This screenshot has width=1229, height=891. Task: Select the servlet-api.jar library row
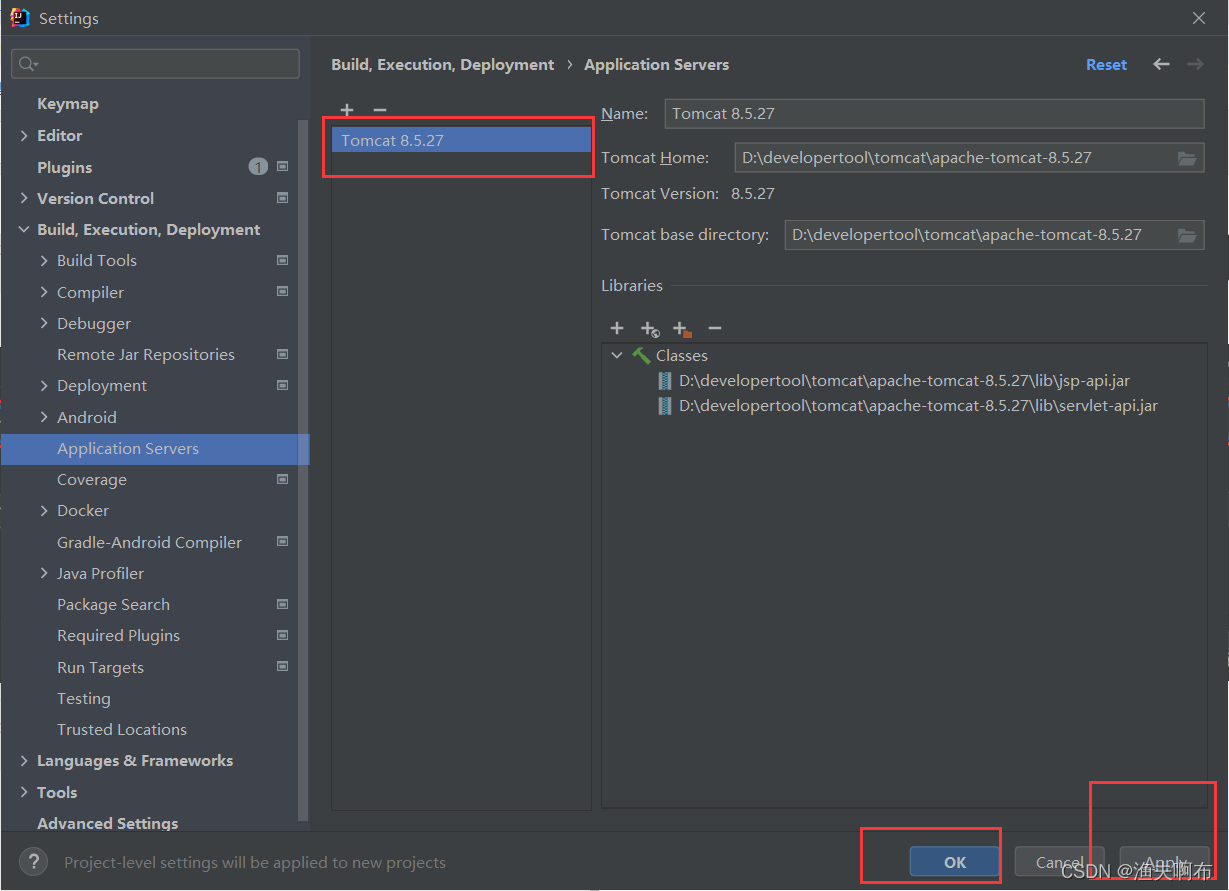(905, 406)
